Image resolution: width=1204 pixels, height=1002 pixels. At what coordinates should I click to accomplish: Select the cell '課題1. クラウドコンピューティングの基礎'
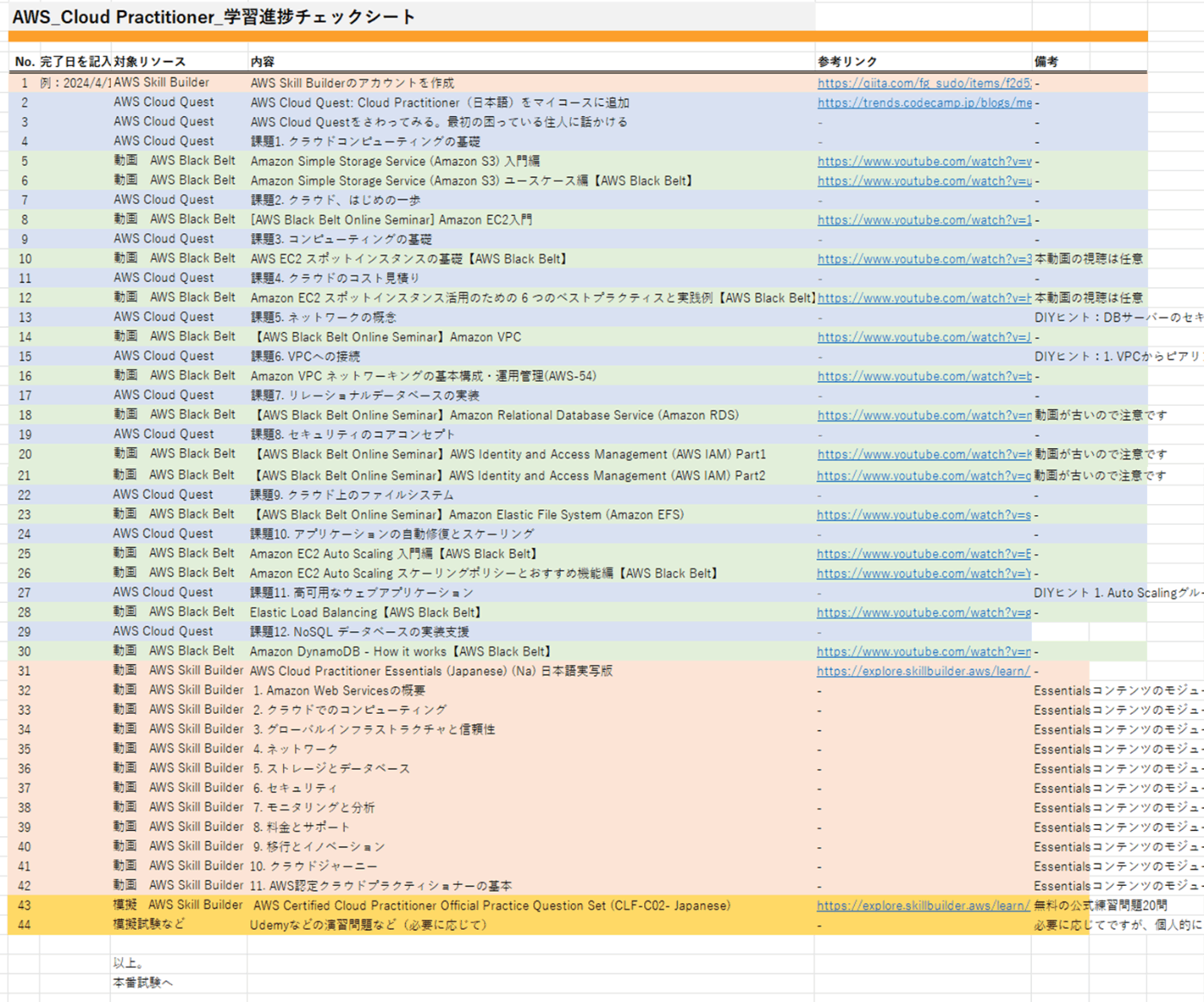click(x=365, y=141)
